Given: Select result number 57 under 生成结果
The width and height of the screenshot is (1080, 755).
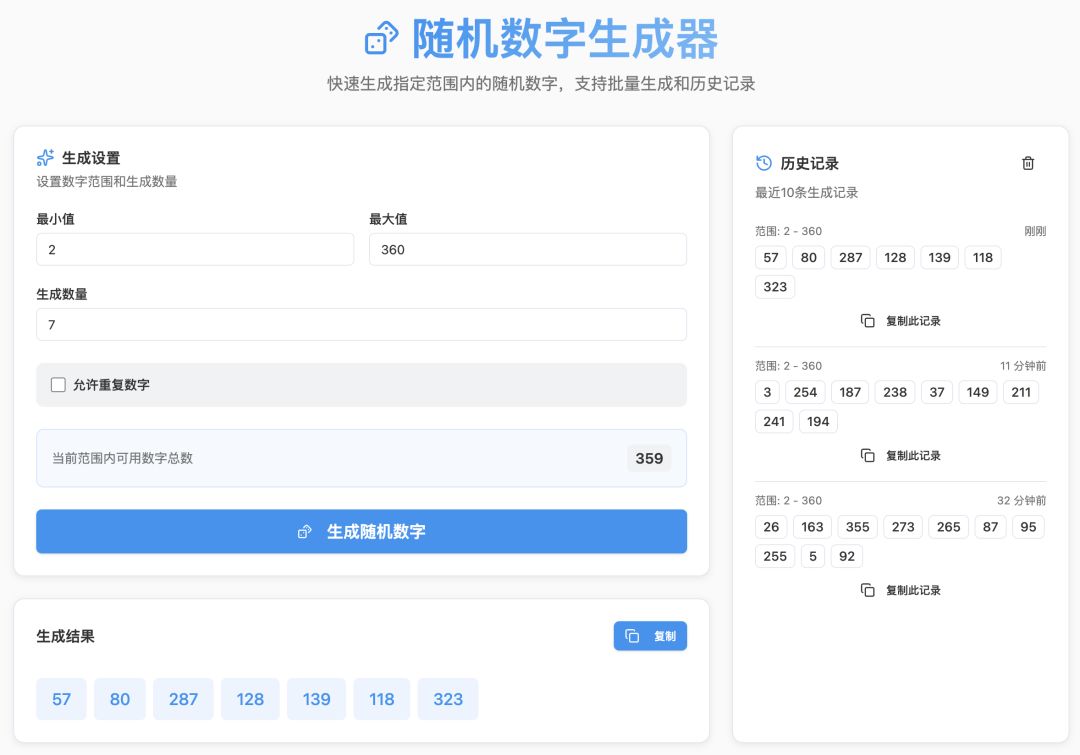Looking at the screenshot, I should pyautogui.click(x=61, y=699).
